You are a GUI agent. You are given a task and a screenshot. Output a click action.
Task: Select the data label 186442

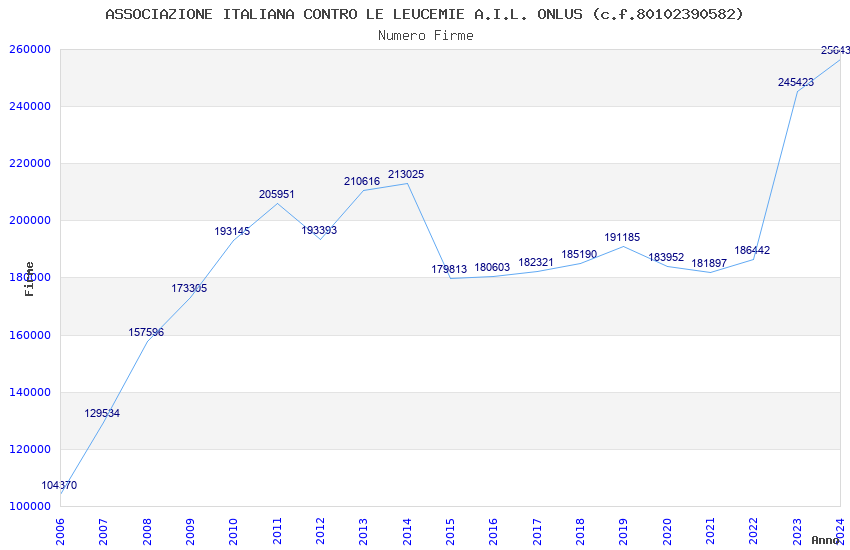tap(752, 250)
